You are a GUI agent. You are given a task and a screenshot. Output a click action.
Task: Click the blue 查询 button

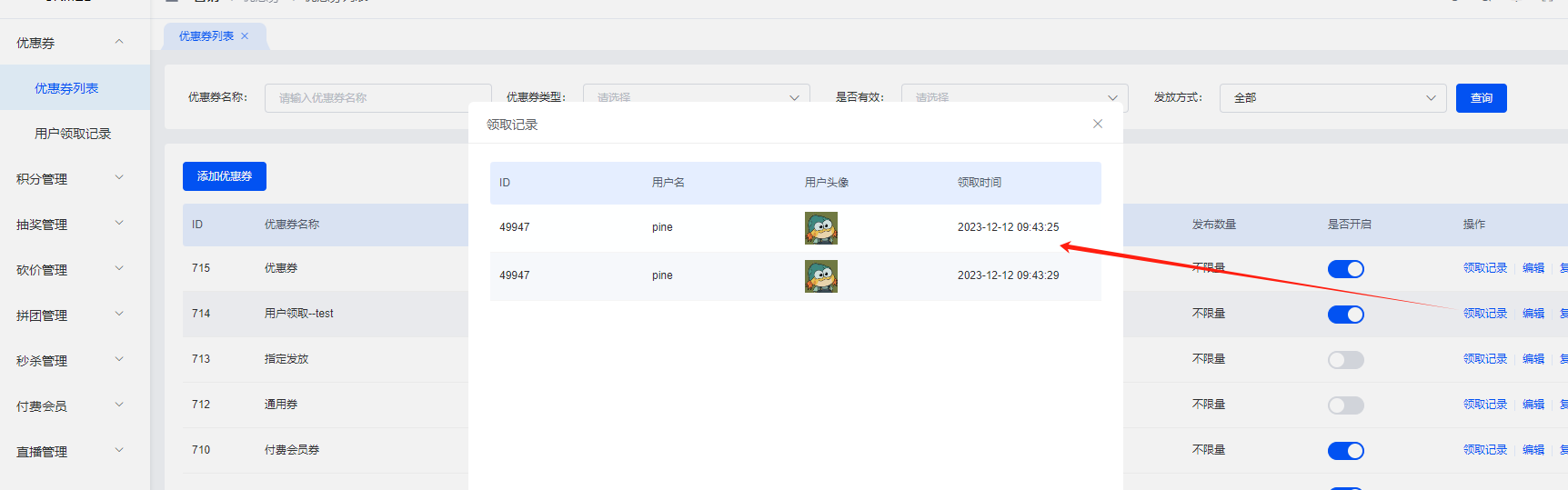click(x=1481, y=98)
